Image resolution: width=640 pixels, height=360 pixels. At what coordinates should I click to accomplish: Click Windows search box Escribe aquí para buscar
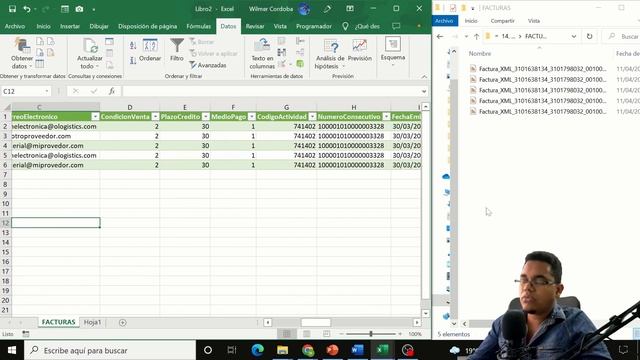110,350
